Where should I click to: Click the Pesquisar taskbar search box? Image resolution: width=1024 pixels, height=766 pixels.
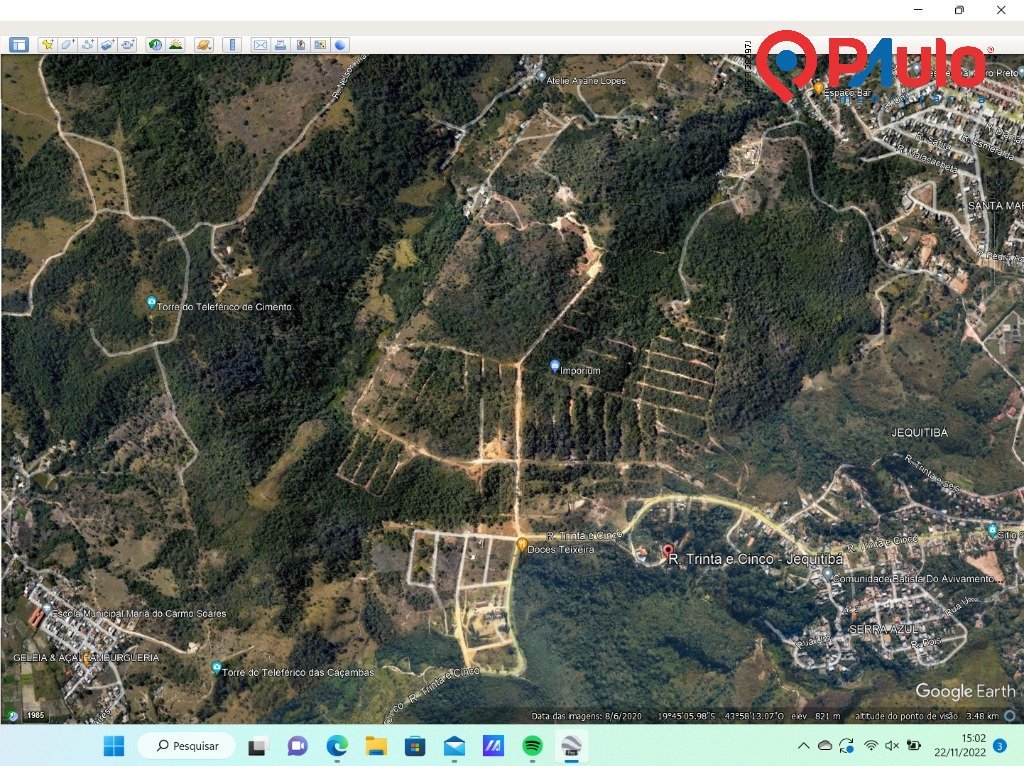click(x=186, y=746)
